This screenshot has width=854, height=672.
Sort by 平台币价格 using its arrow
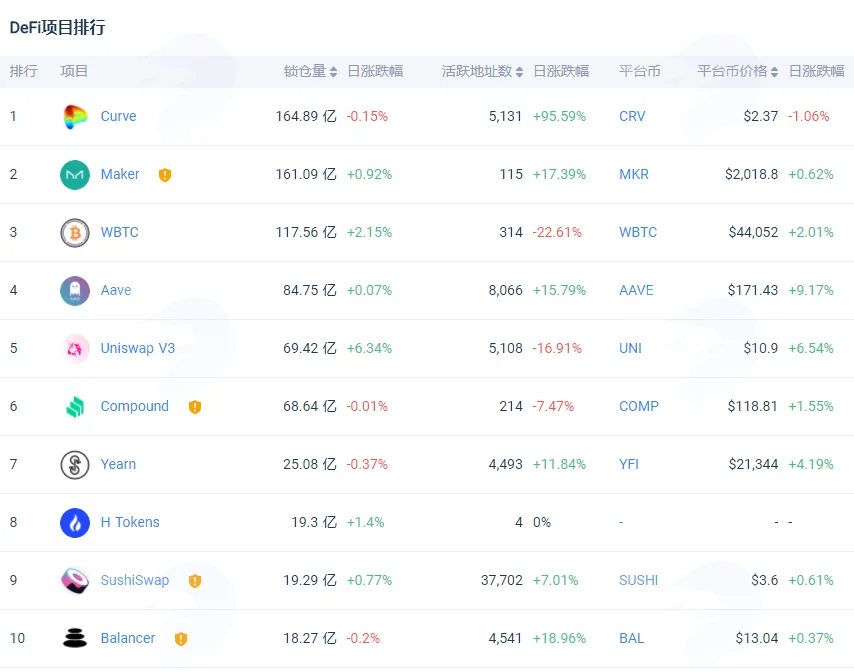pyautogui.click(x=774, y=71)
